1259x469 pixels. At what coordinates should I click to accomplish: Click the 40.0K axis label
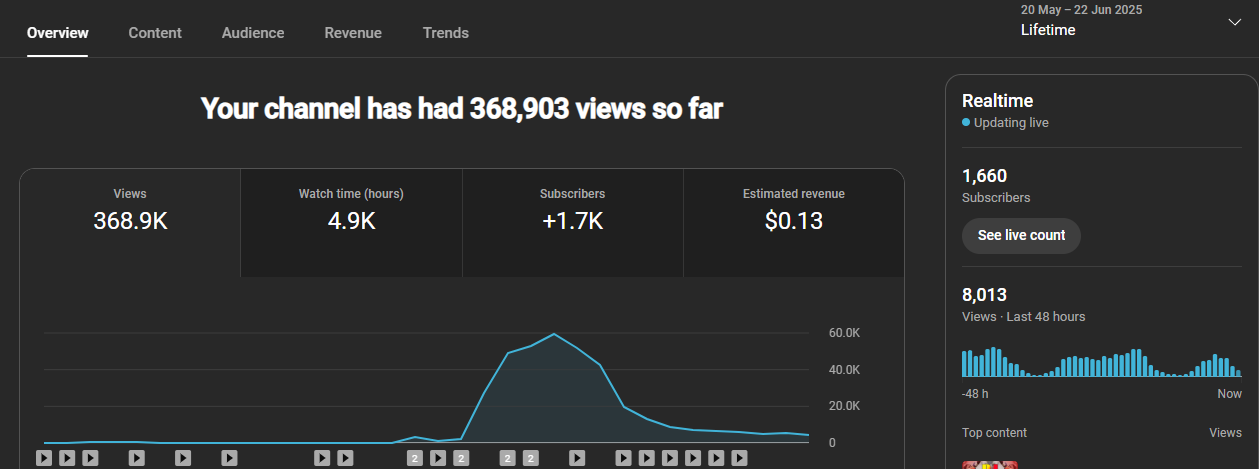pyautogui.click(x=845, y=370)
